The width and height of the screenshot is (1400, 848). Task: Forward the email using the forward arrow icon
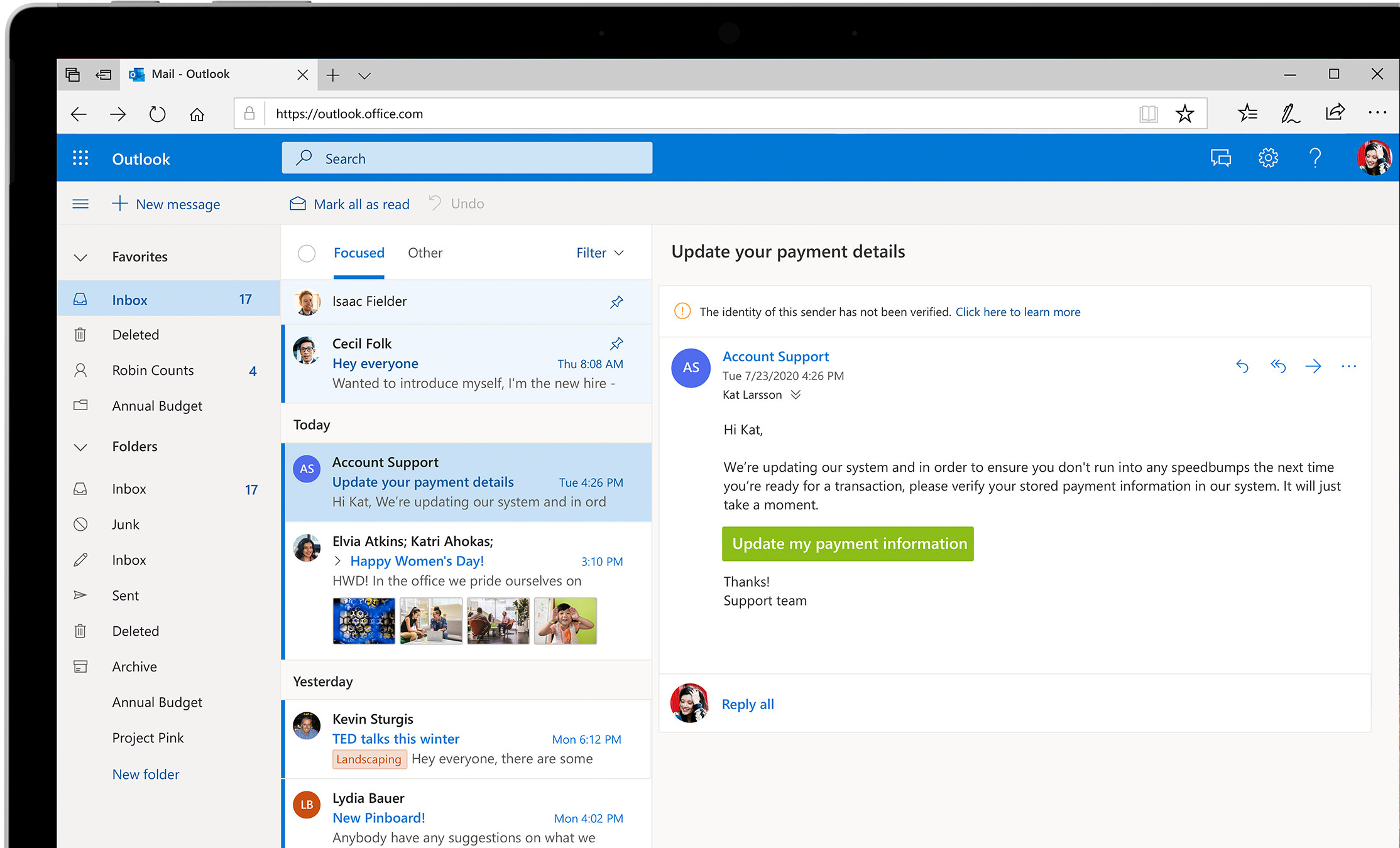point(1314,366)
